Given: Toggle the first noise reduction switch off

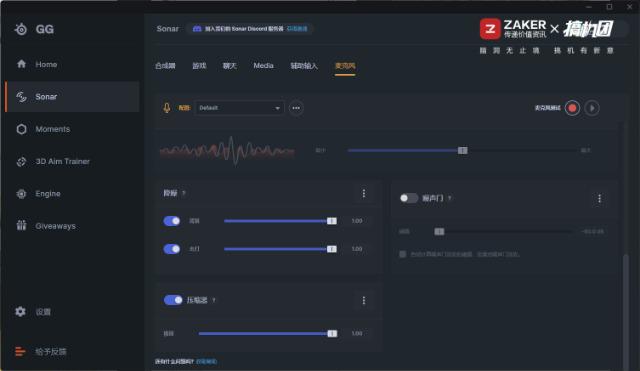Looking at the screenshot, I should tap(172, 221).
